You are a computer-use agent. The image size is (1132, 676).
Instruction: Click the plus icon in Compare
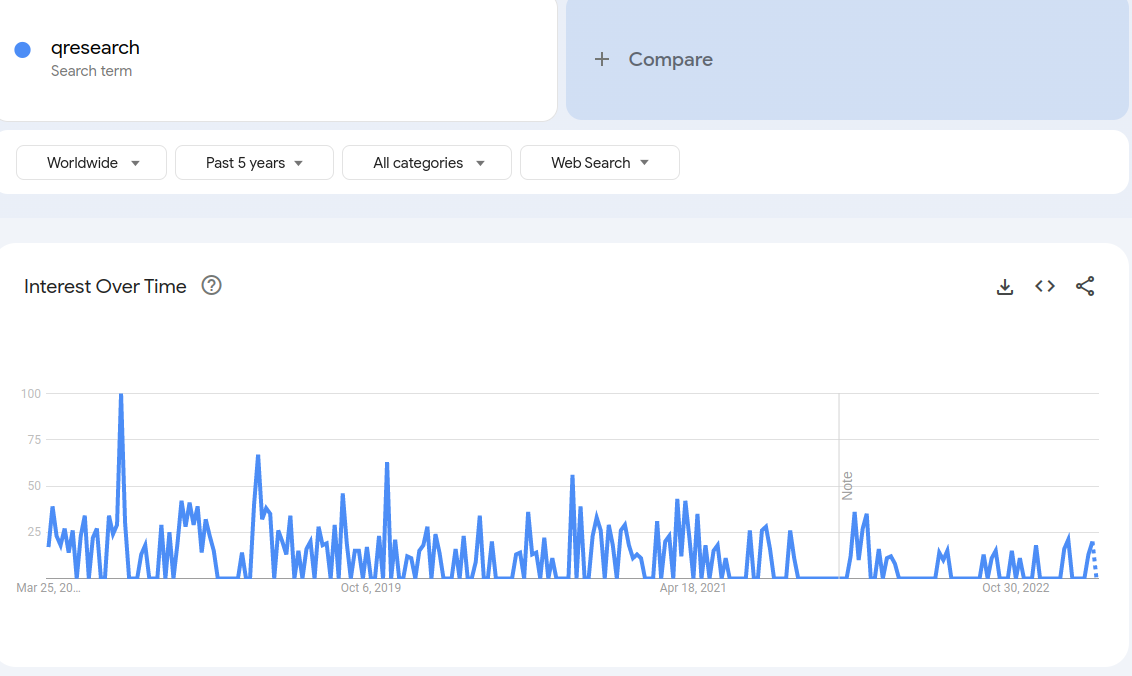click(601, 59)
